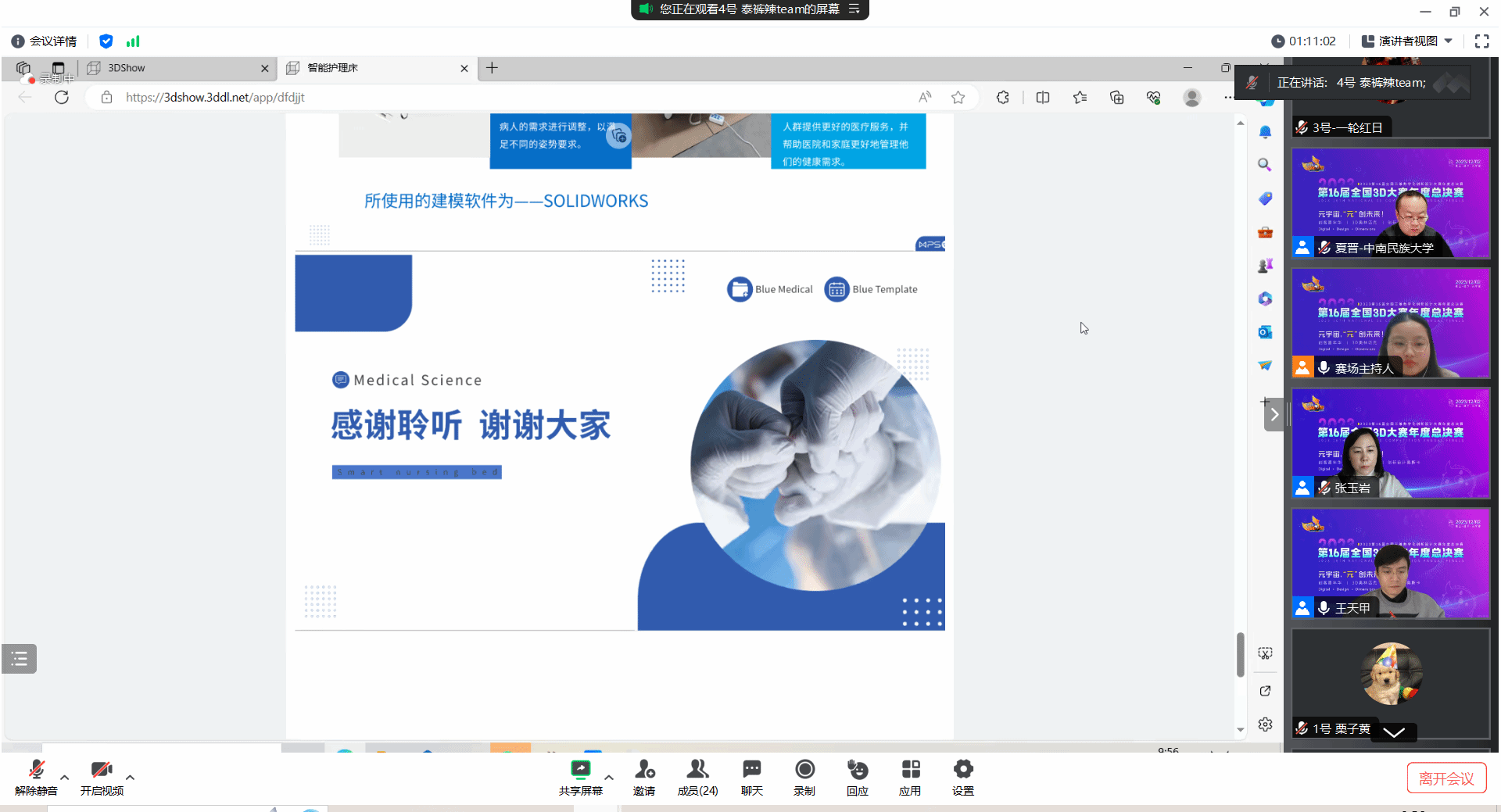Viewport: 1501px width, 812px height.
Task: Open the 演讲者视图 view dropdown
Action: 1407,41
